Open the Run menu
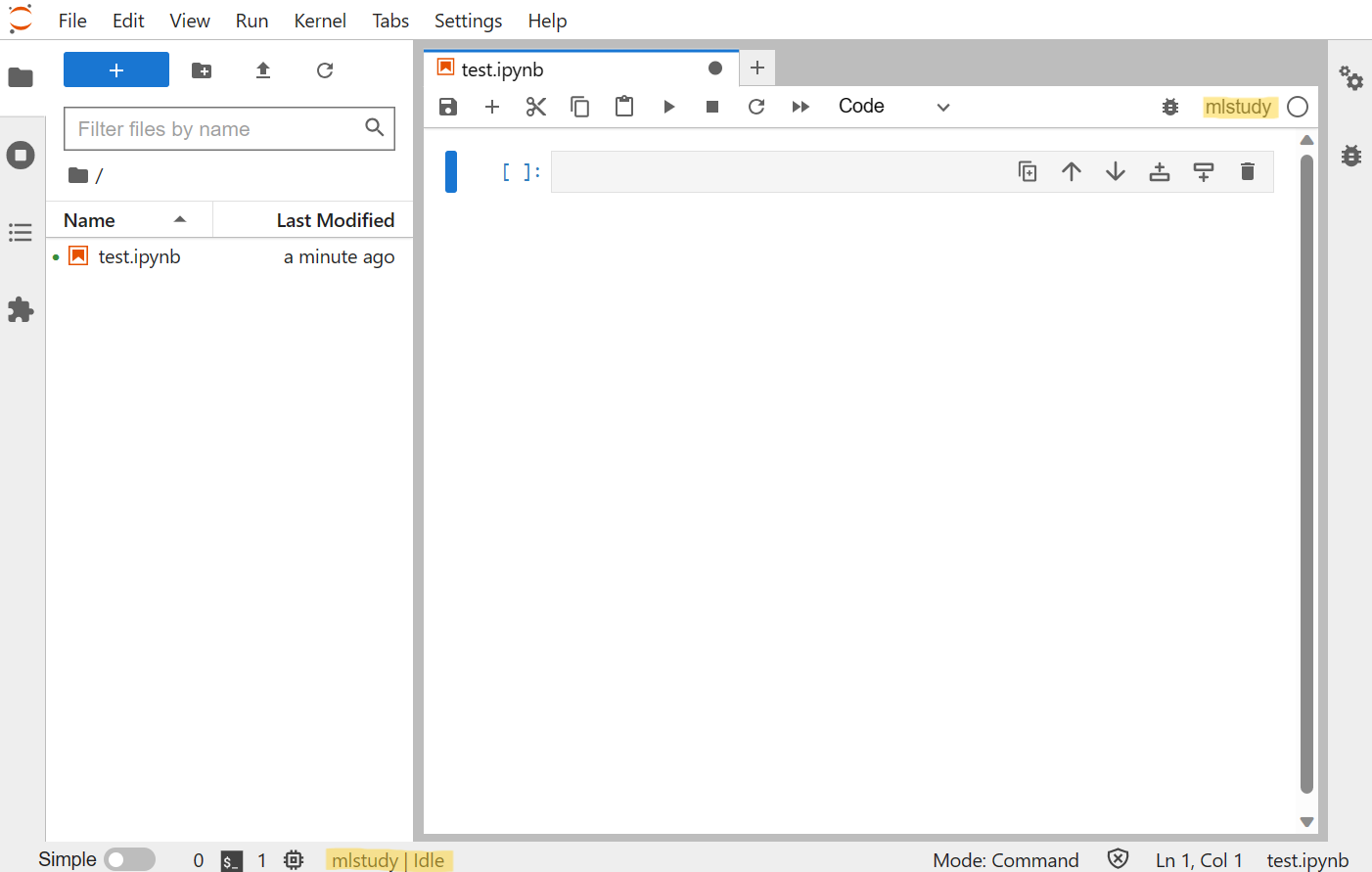Image resolution: width=1372 pixels, height=872 pixels. 252,21
